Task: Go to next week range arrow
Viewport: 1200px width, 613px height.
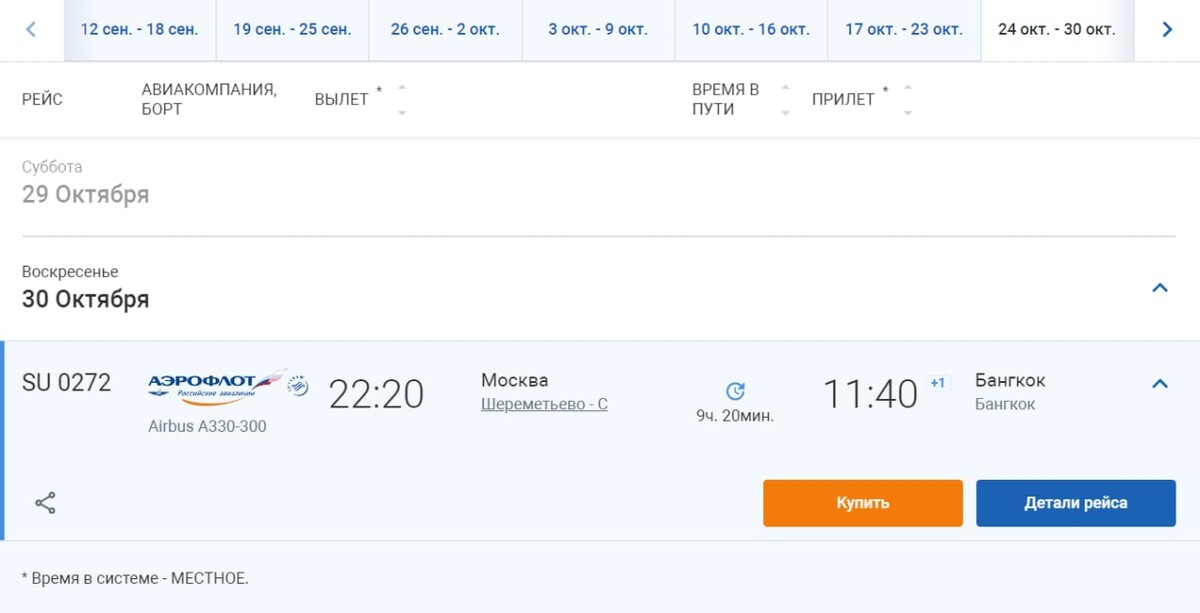Action: click(x=1167, y=30)
